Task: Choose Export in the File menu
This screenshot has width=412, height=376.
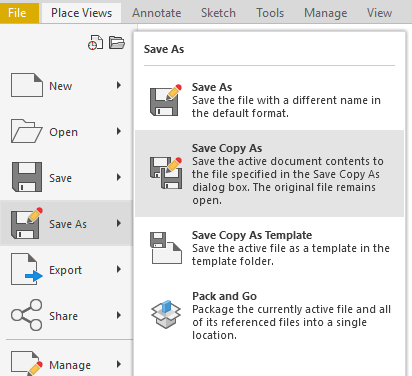Action: pyautogui.click(x=66, y=269)
